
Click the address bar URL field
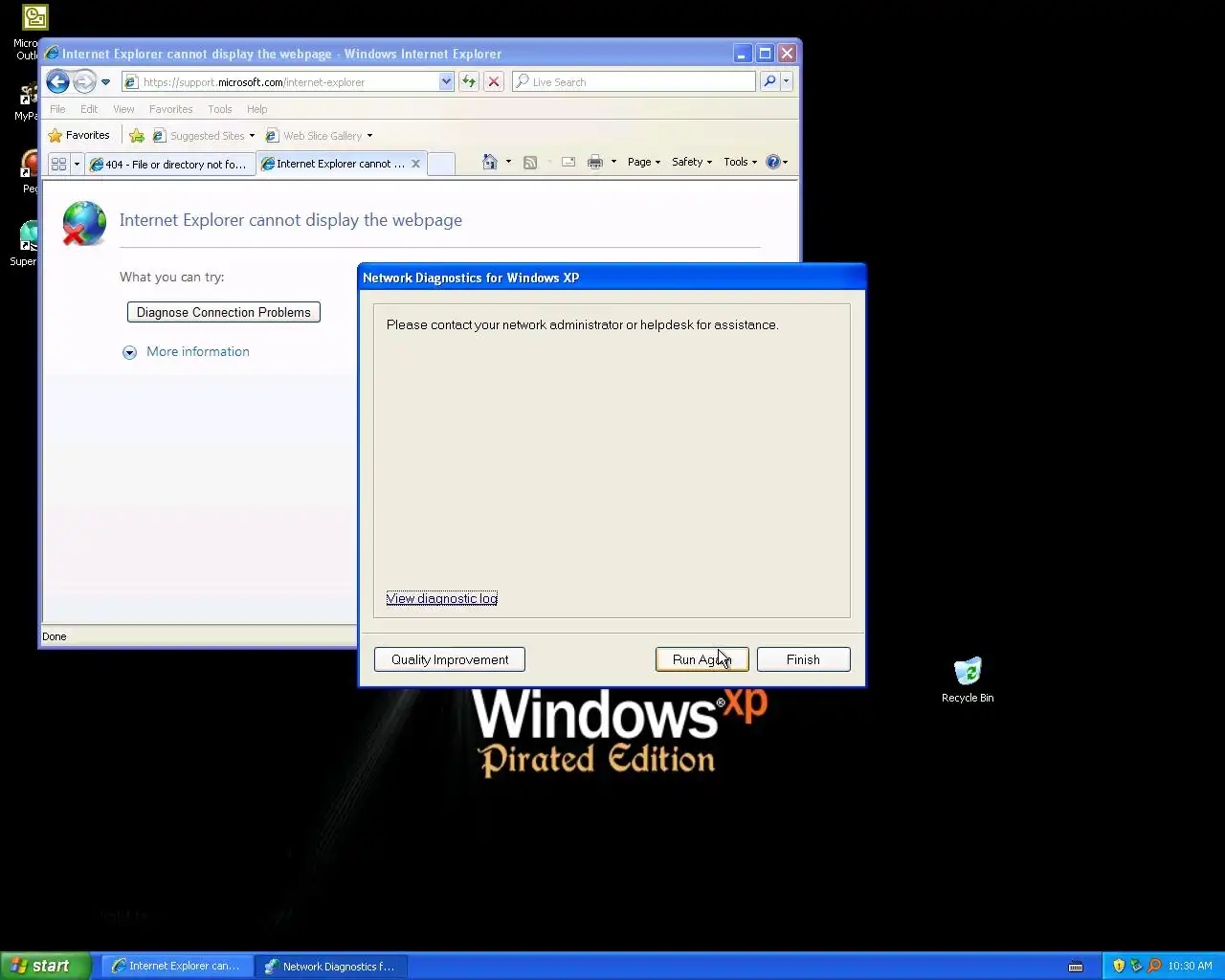[x=281, y=82]
